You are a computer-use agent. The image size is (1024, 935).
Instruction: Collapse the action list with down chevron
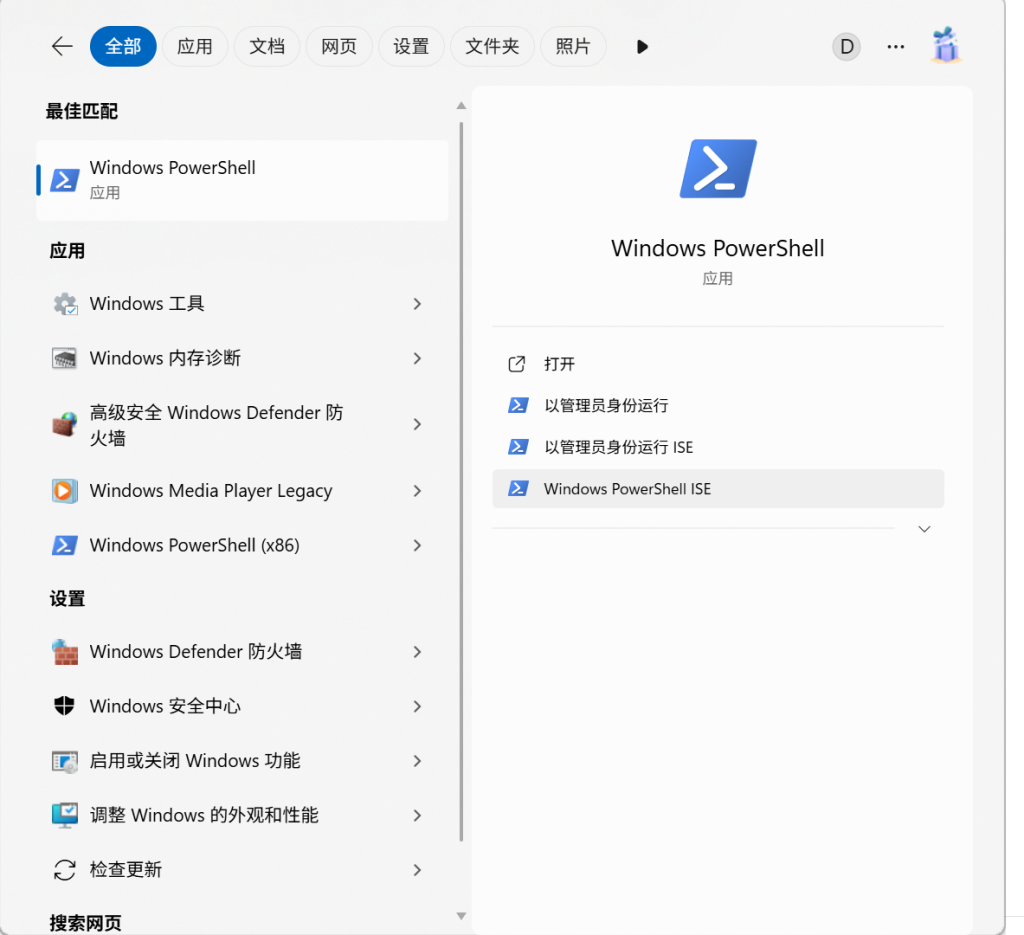(x=924, y=529)
